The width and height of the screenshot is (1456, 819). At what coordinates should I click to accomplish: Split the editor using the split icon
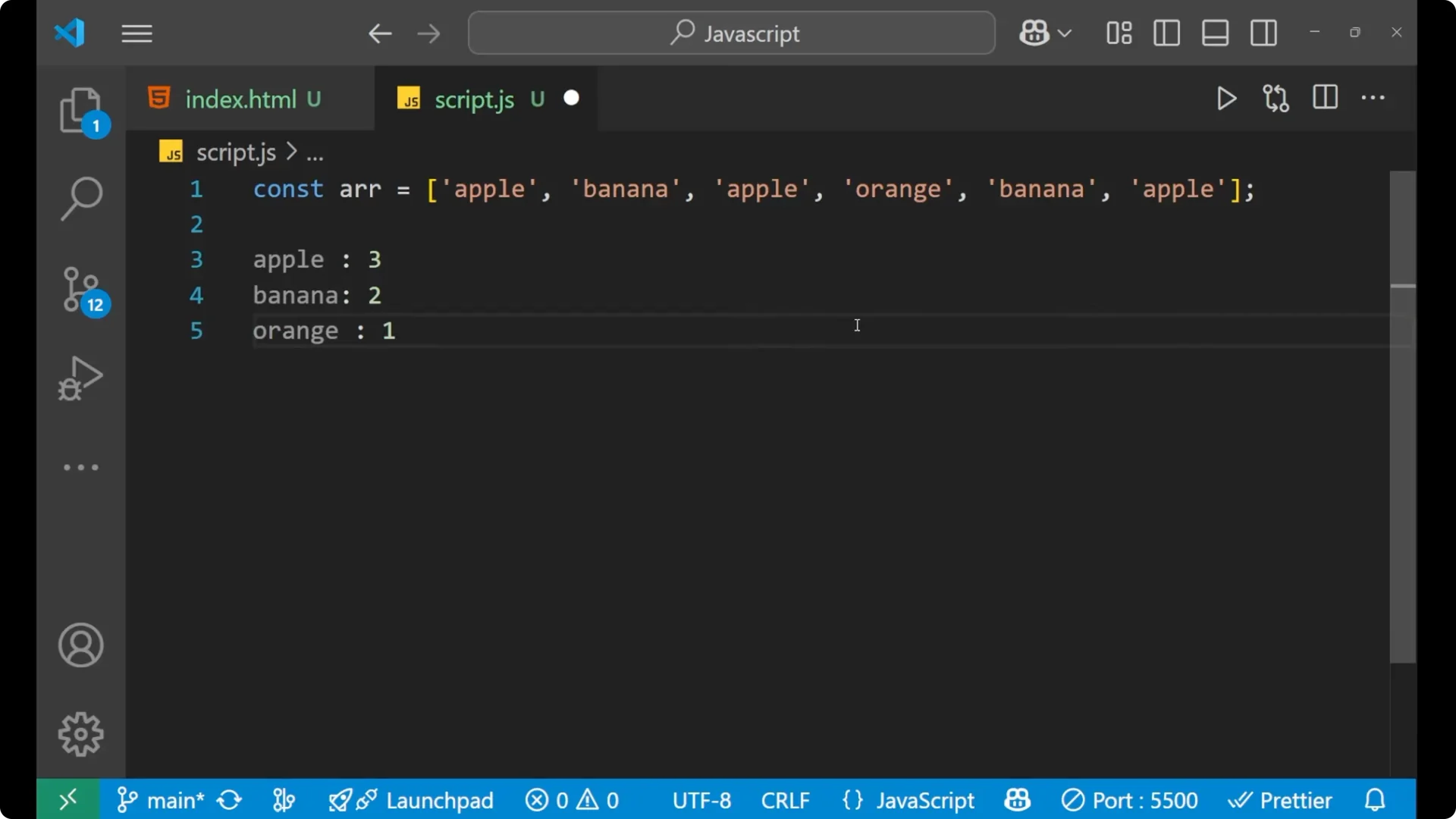(x=1325, y=98)
